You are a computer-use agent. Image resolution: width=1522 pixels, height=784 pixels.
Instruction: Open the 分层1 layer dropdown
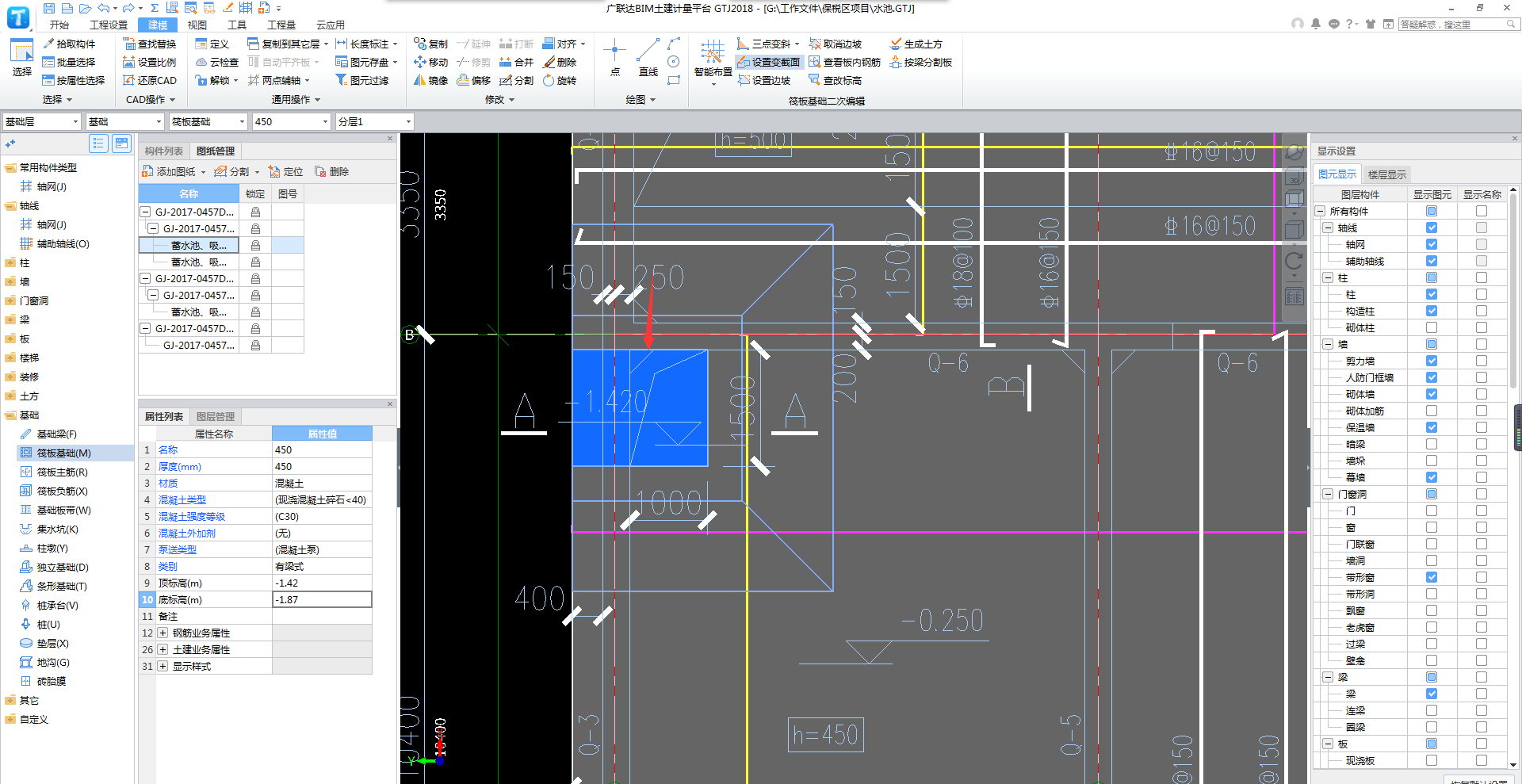(374, 121)
